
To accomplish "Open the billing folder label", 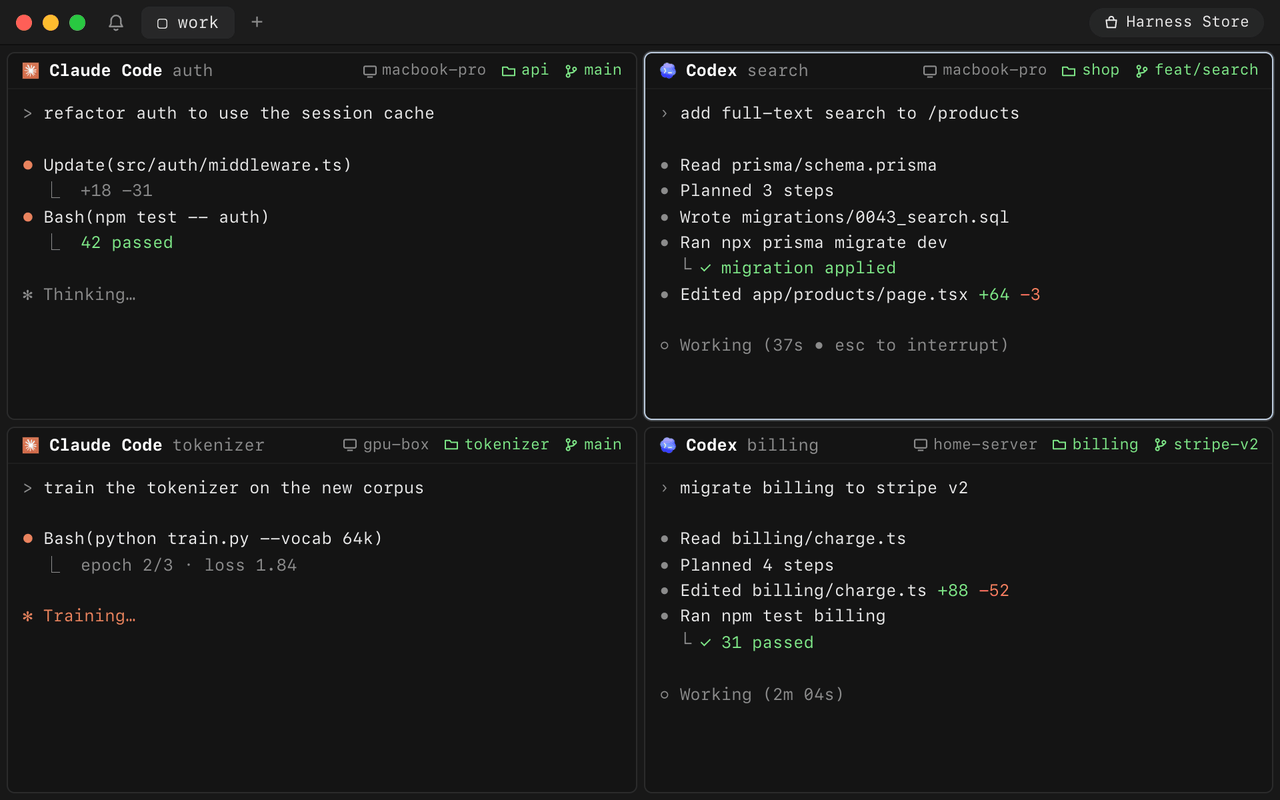I will click(x=1095, y=445).
